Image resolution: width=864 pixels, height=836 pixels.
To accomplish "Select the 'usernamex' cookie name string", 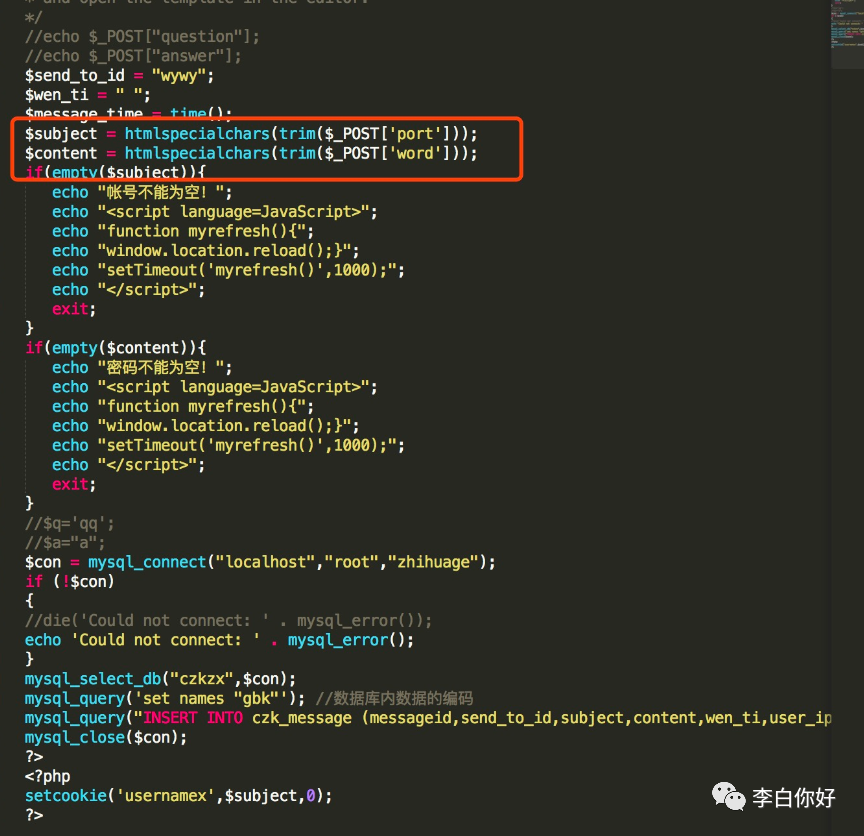I will (x=165, y=796).
